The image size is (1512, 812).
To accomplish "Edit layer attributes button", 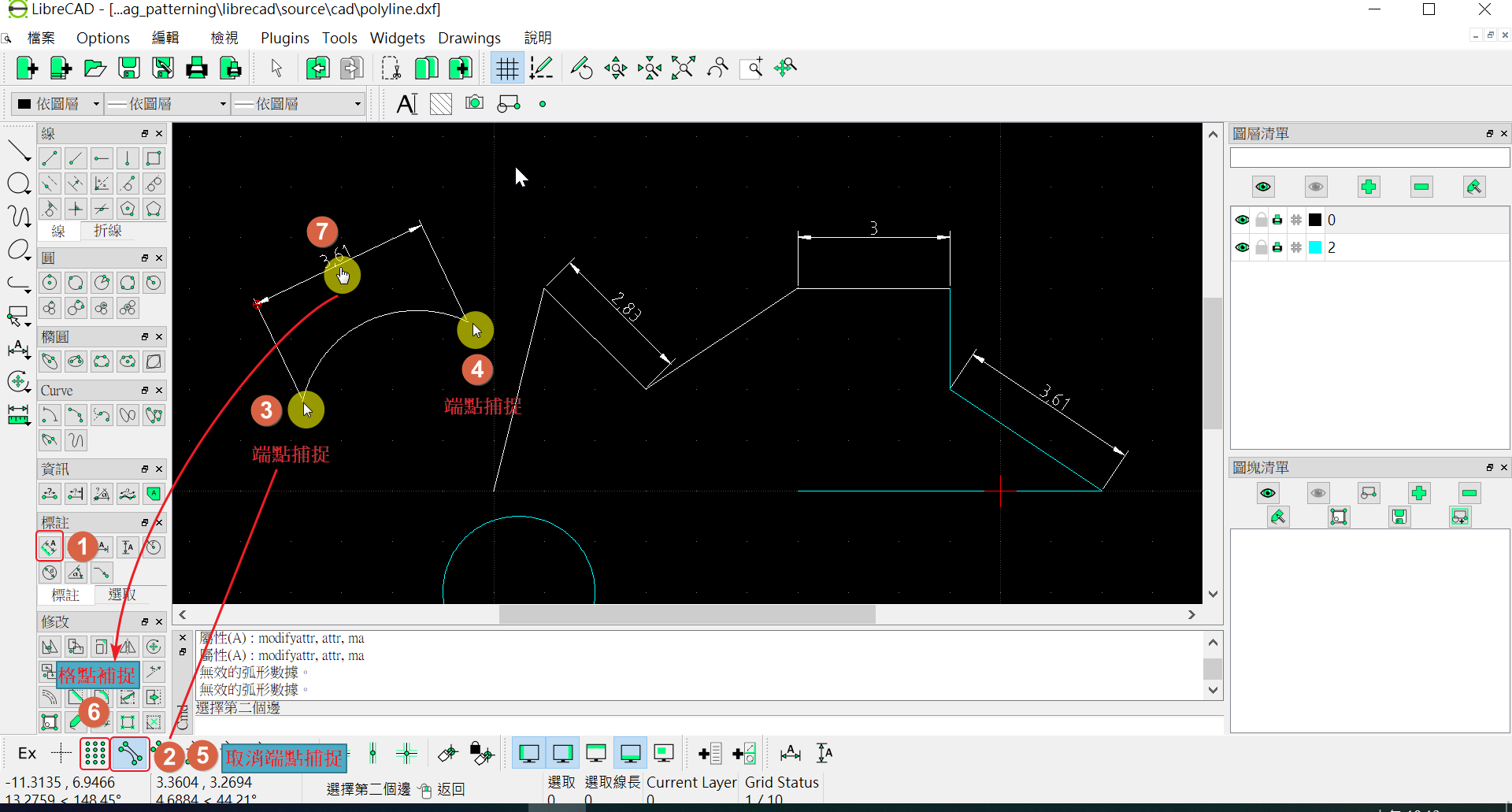I will (1474, 187).
